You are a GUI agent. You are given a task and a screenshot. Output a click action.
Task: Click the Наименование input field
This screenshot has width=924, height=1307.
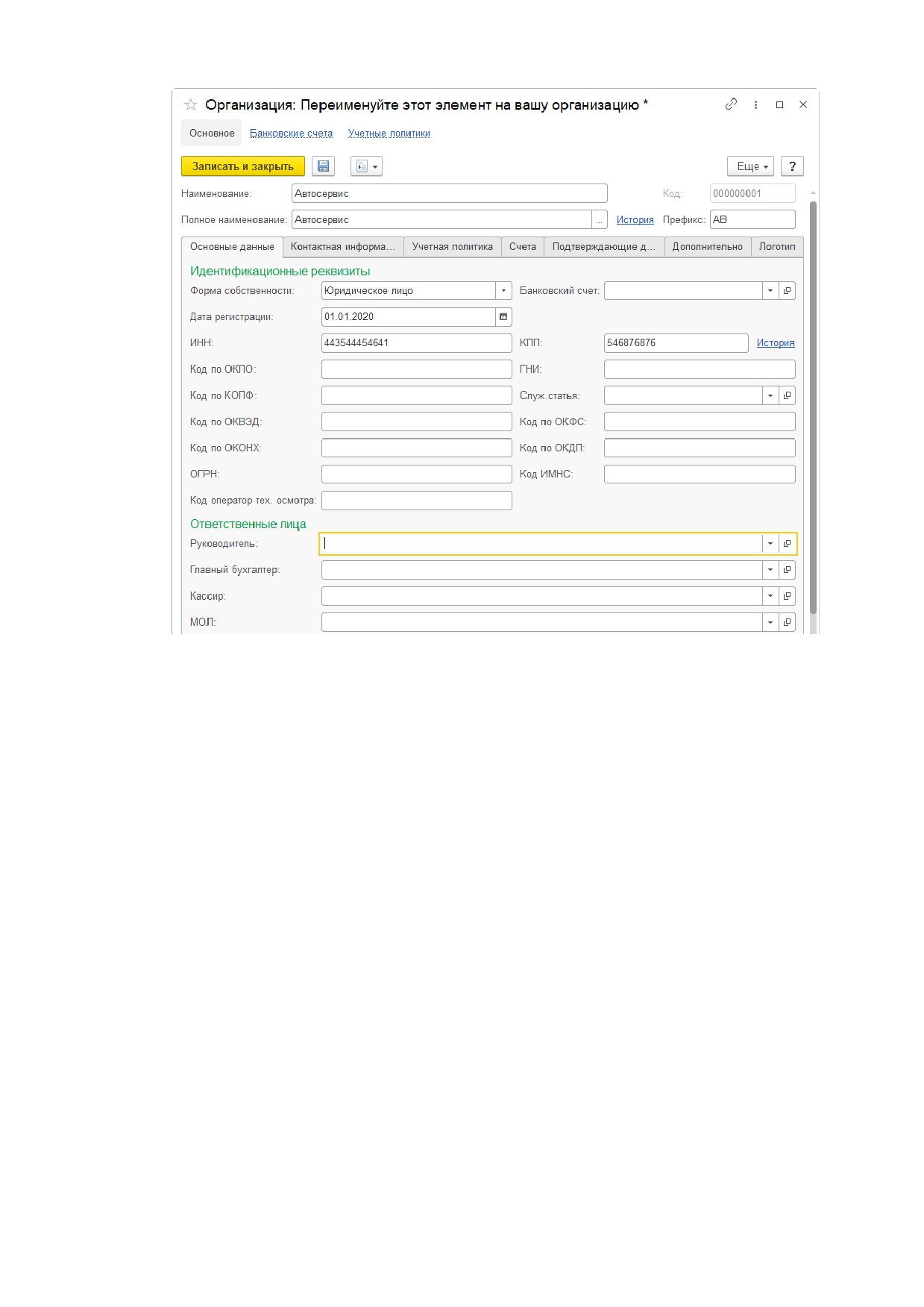450,194
